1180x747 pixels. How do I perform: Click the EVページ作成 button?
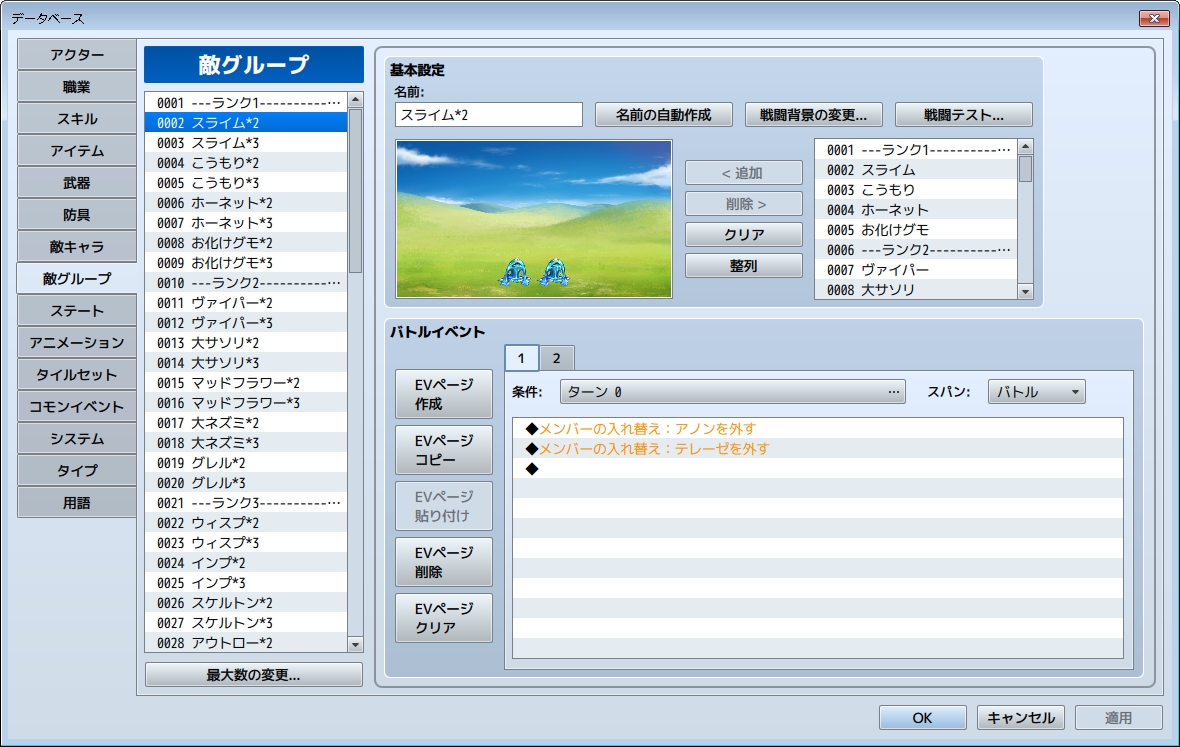click(444, 395)
